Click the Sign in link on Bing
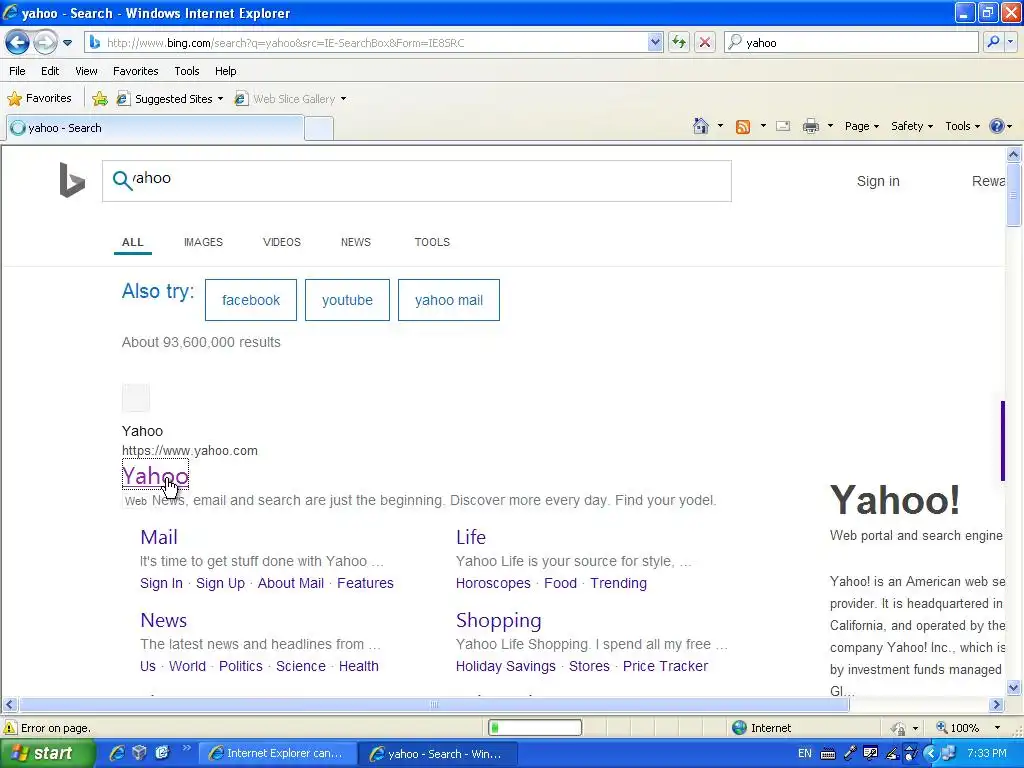Viewport: 1024px width, 768px height. 878,181
